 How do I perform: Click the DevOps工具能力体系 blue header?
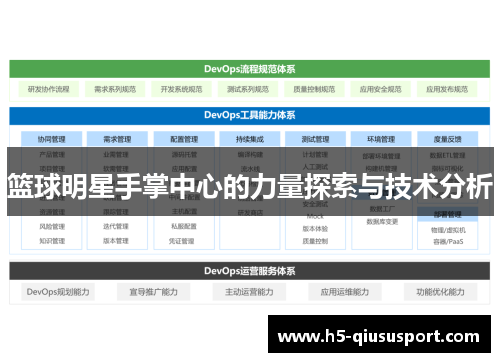click(x=250, y=115)
